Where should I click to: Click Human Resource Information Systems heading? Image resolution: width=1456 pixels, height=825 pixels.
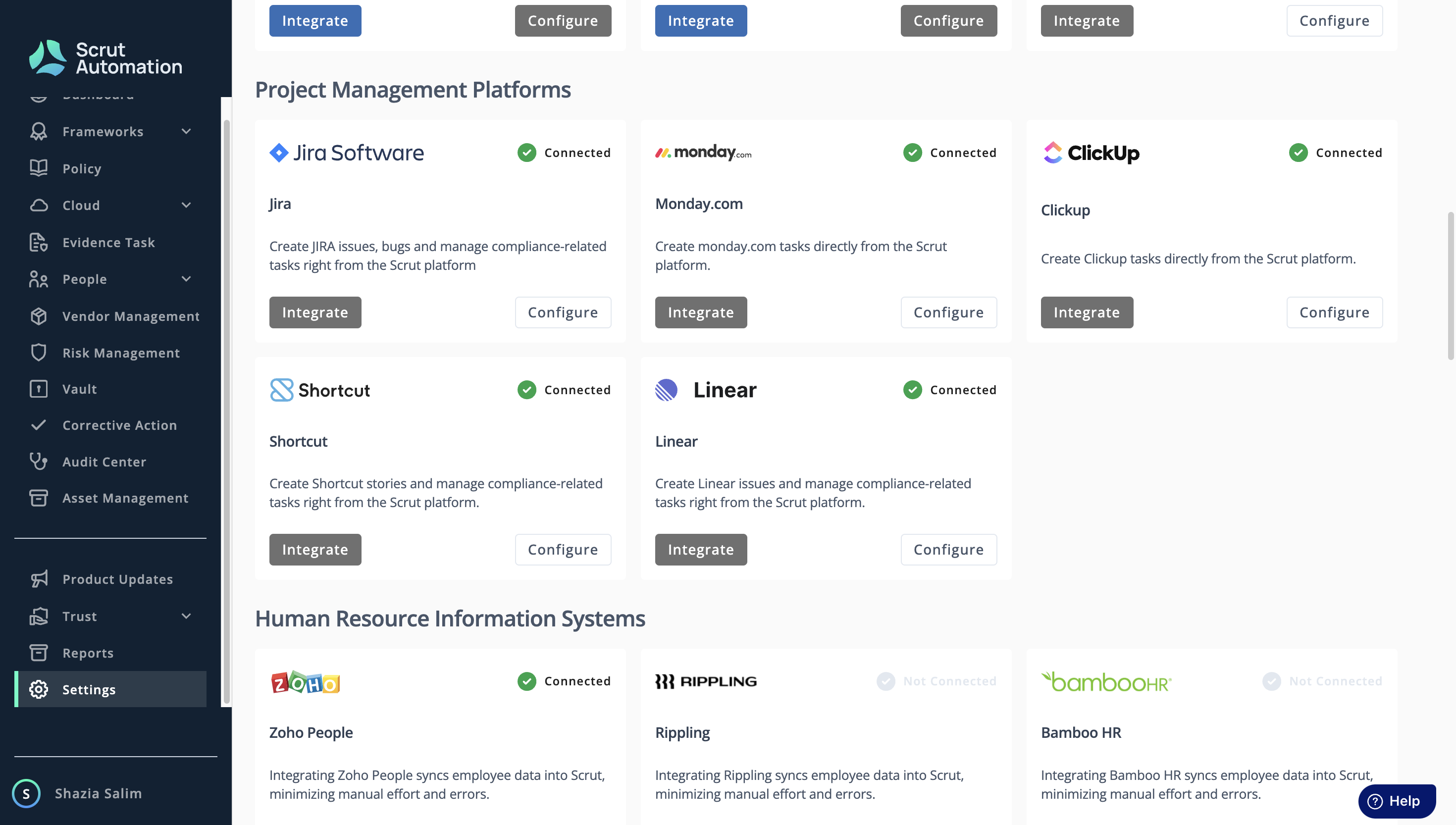click(450, 618)
